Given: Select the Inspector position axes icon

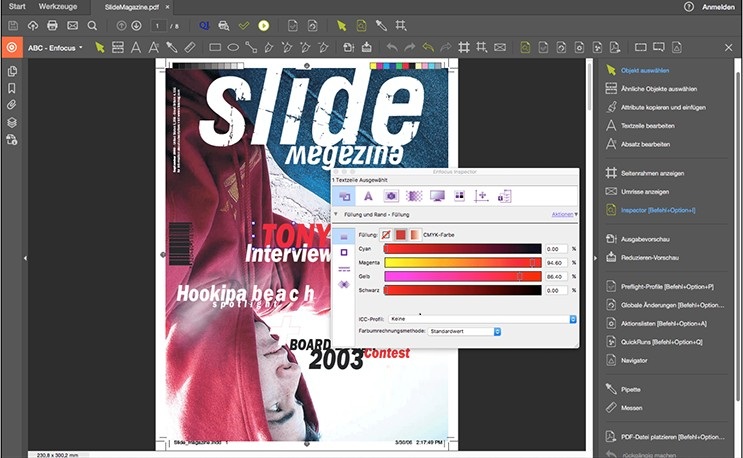Looking at the screenshot, I should 481,196.
